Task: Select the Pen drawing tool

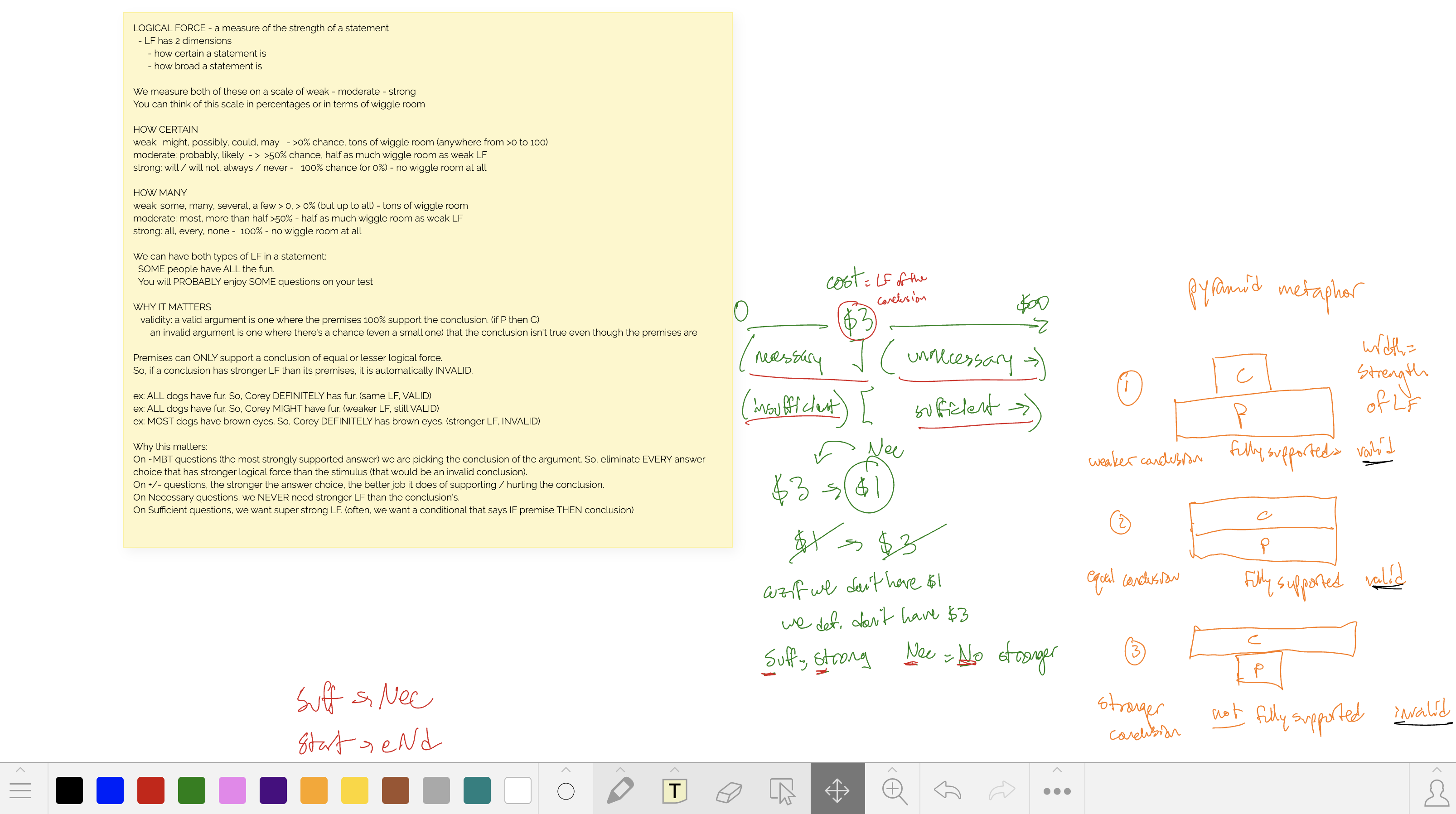Action: [x=620, y=790]
